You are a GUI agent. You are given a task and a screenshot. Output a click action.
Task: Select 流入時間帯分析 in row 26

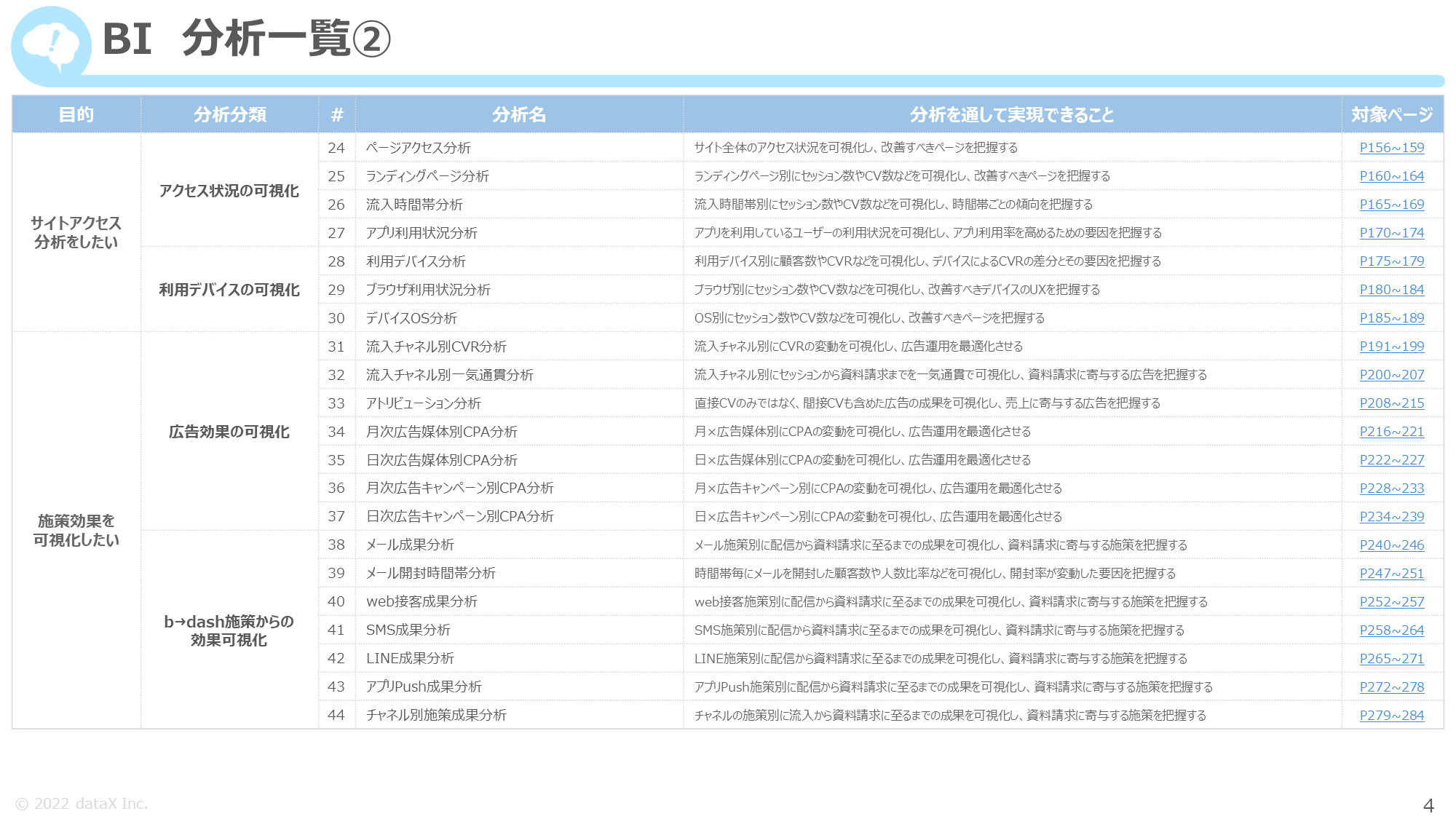tap(414, 205)
